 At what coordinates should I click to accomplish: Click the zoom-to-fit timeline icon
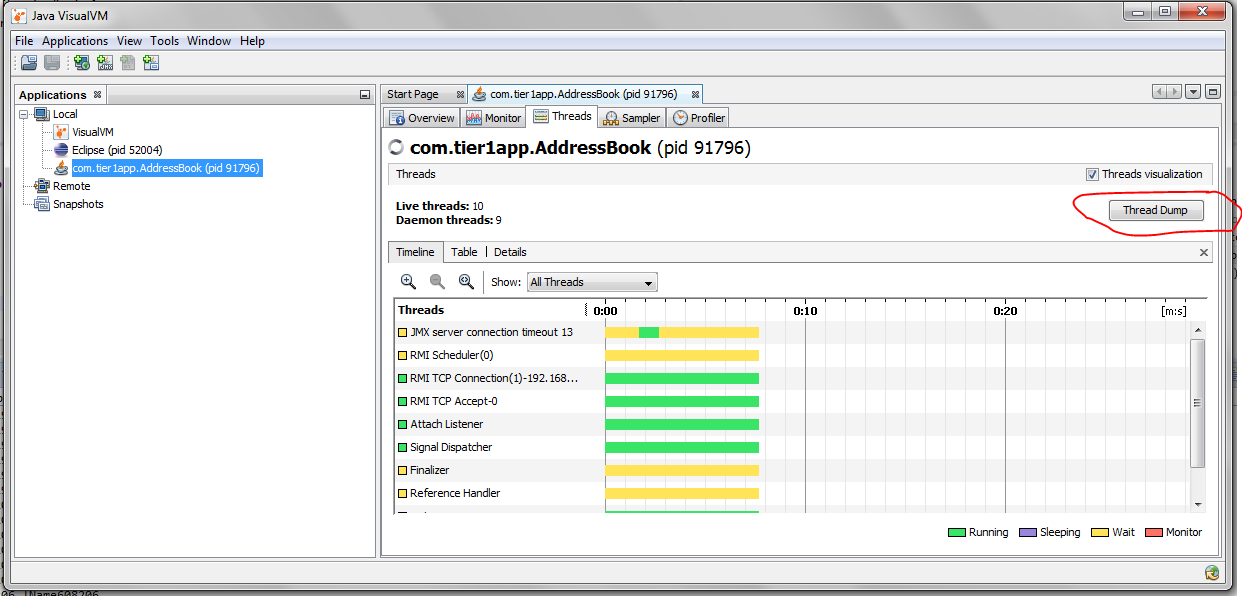[x=466, y=282]
